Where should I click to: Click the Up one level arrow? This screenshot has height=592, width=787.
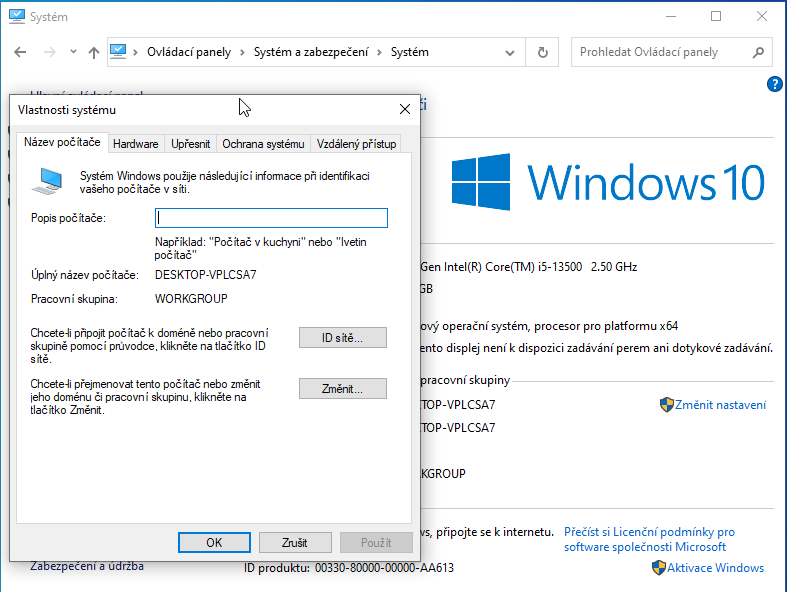(93, 52)
